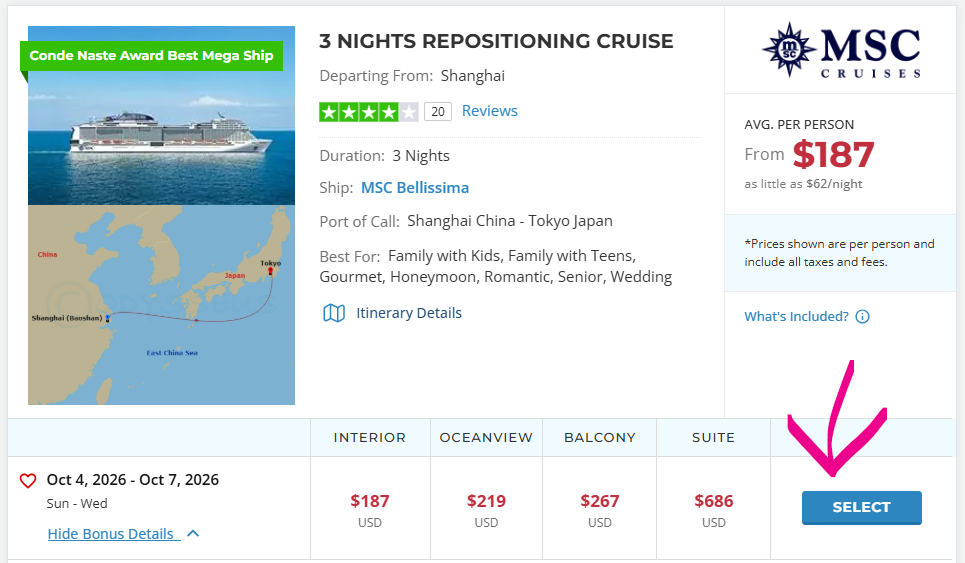
Task: Collapse the Hide Bonus Details chevron
Action: (x=193, y=534)
